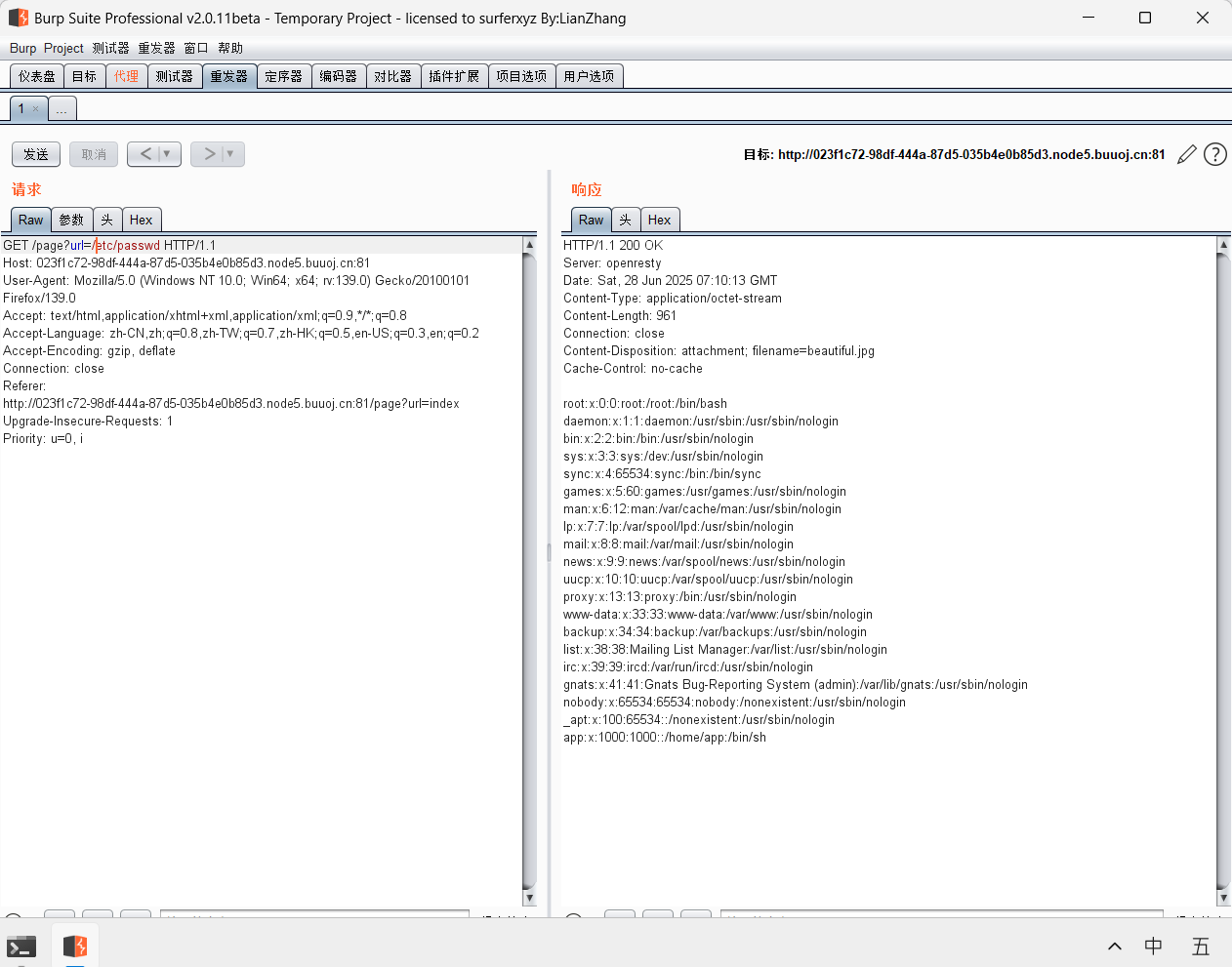Viewport: 1232px width, 967px height.
Task: Click the edit target pencil icon
Action: pyautogui.click(x=1187, y=154)
